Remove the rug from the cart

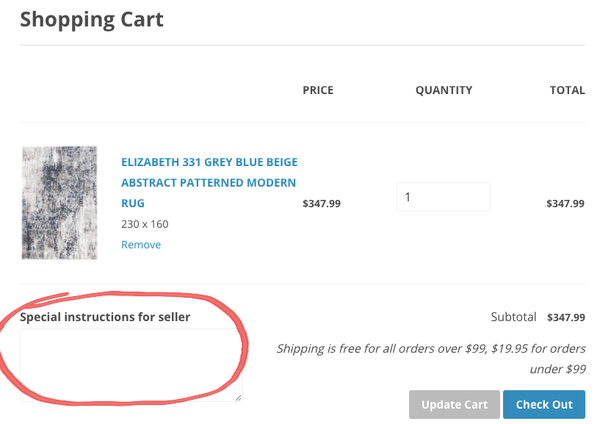pyautogui.click(x=141, y=245)
